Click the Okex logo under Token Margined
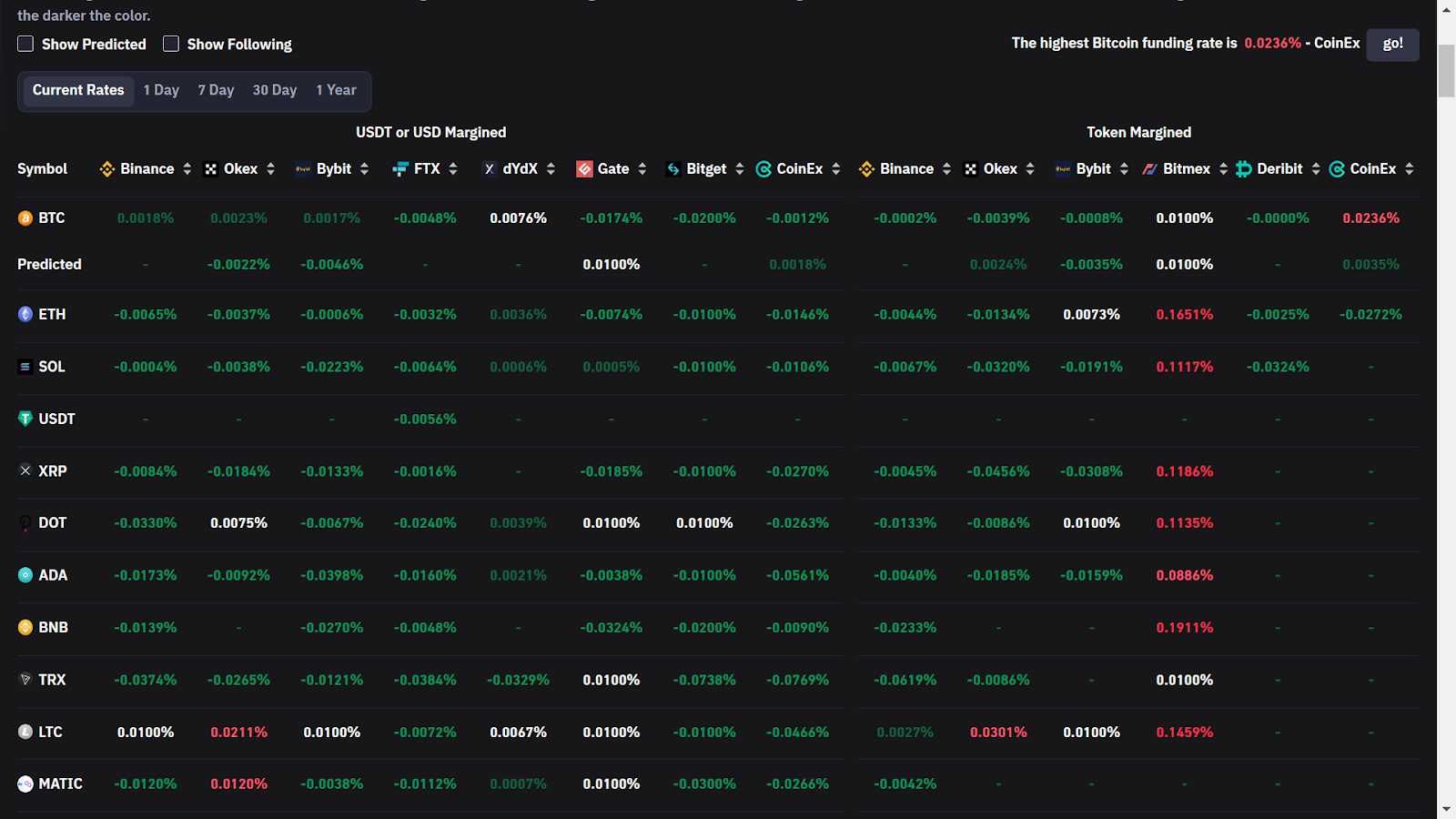 click(x=971, y=169)
